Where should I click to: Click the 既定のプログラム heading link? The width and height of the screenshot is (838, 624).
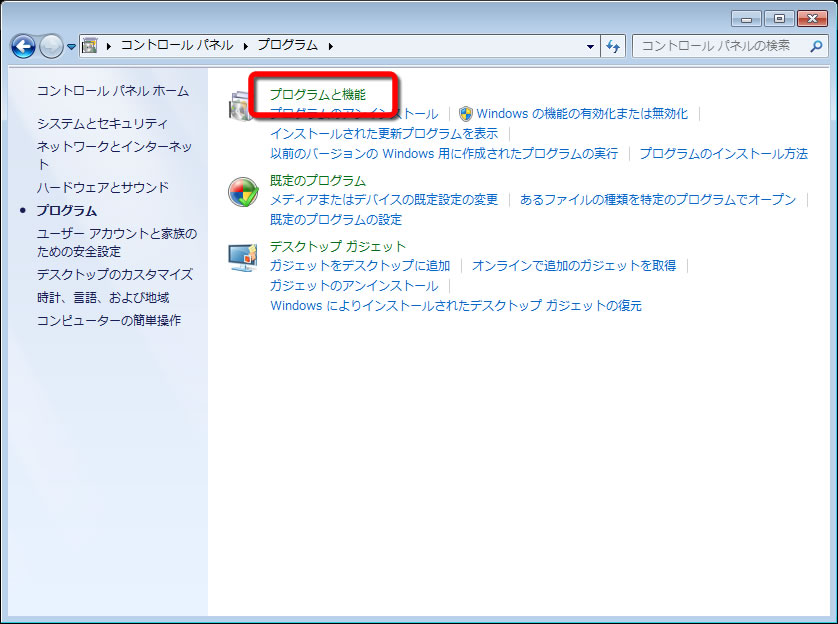pos(318,181)
